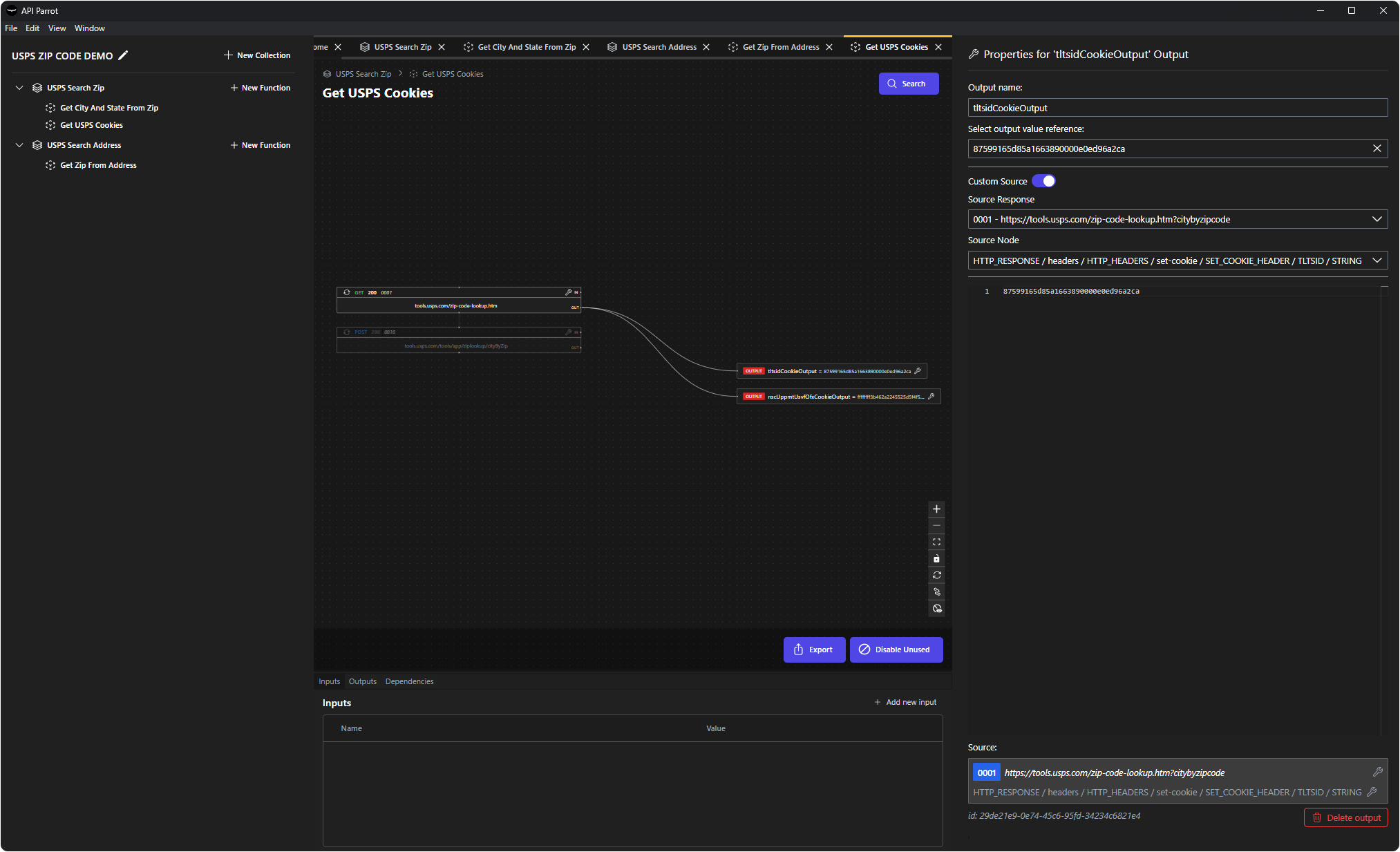The width and height of the screenshot is (1400, 852).
Task: Click function icon beside Get Zip From Address in sidebar
Action: [50, 165]
